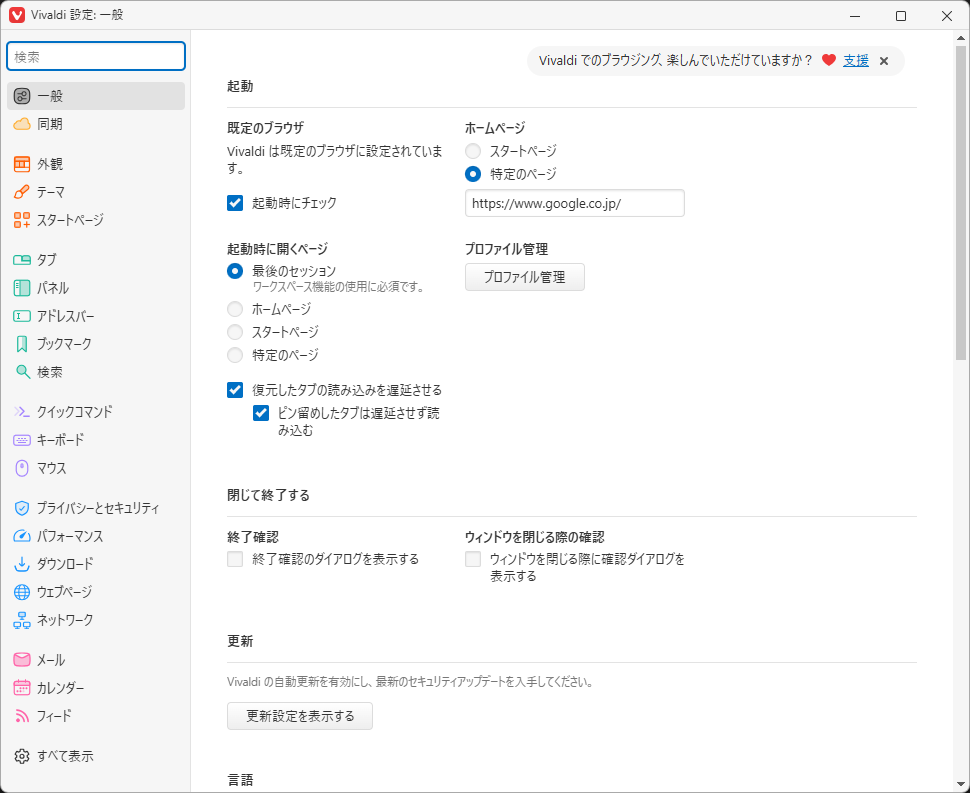
Task: Click the homepage URL input field
Action: pos(574,203)
